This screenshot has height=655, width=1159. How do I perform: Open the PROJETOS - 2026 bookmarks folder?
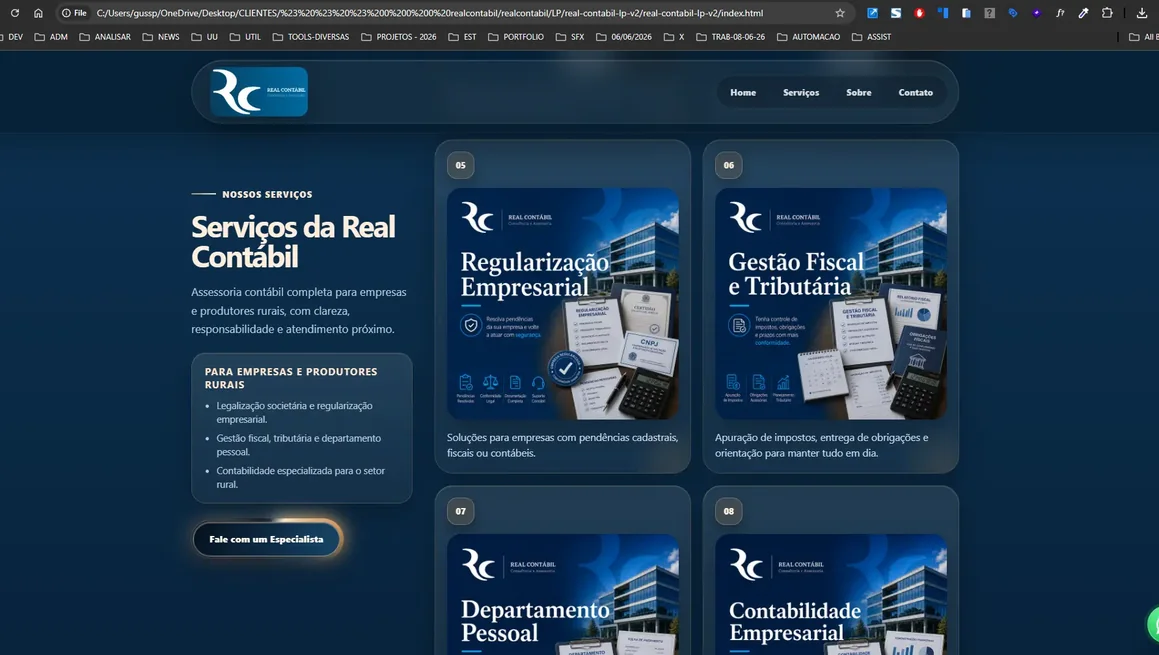pyautogui.click(x=399, y=37)
